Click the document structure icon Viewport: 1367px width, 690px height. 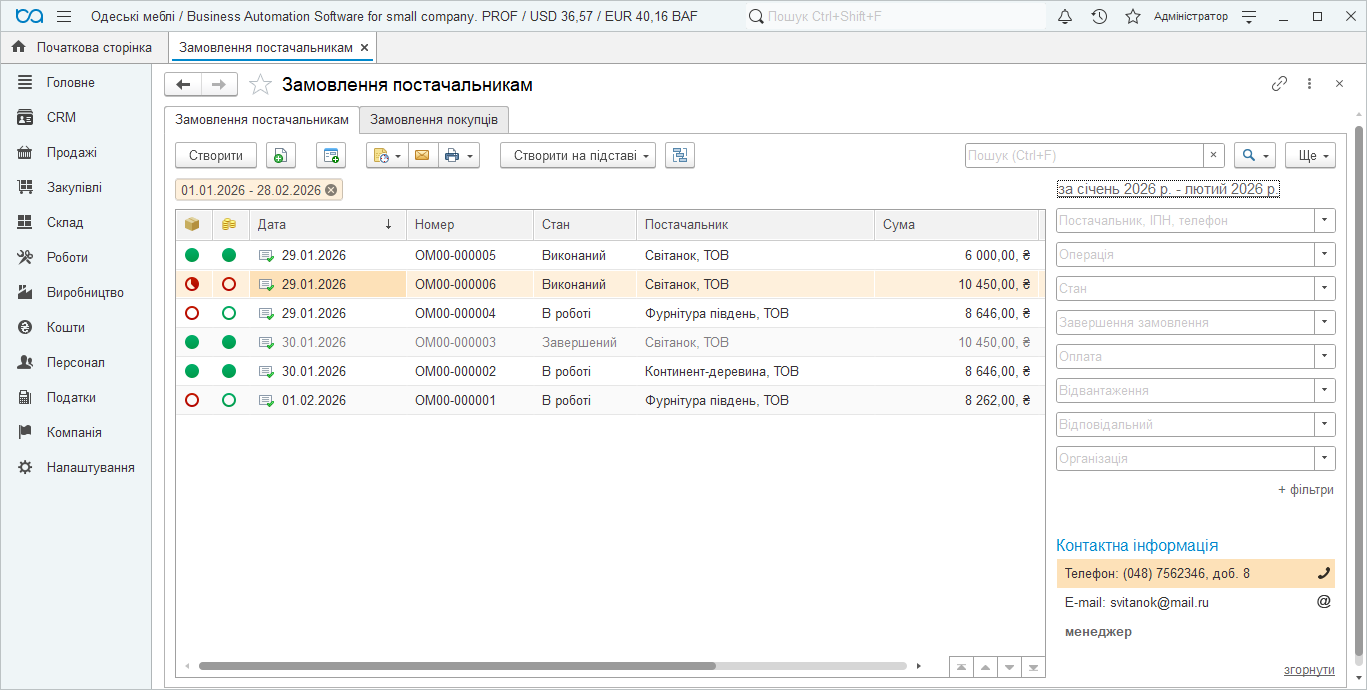point(680,155)
